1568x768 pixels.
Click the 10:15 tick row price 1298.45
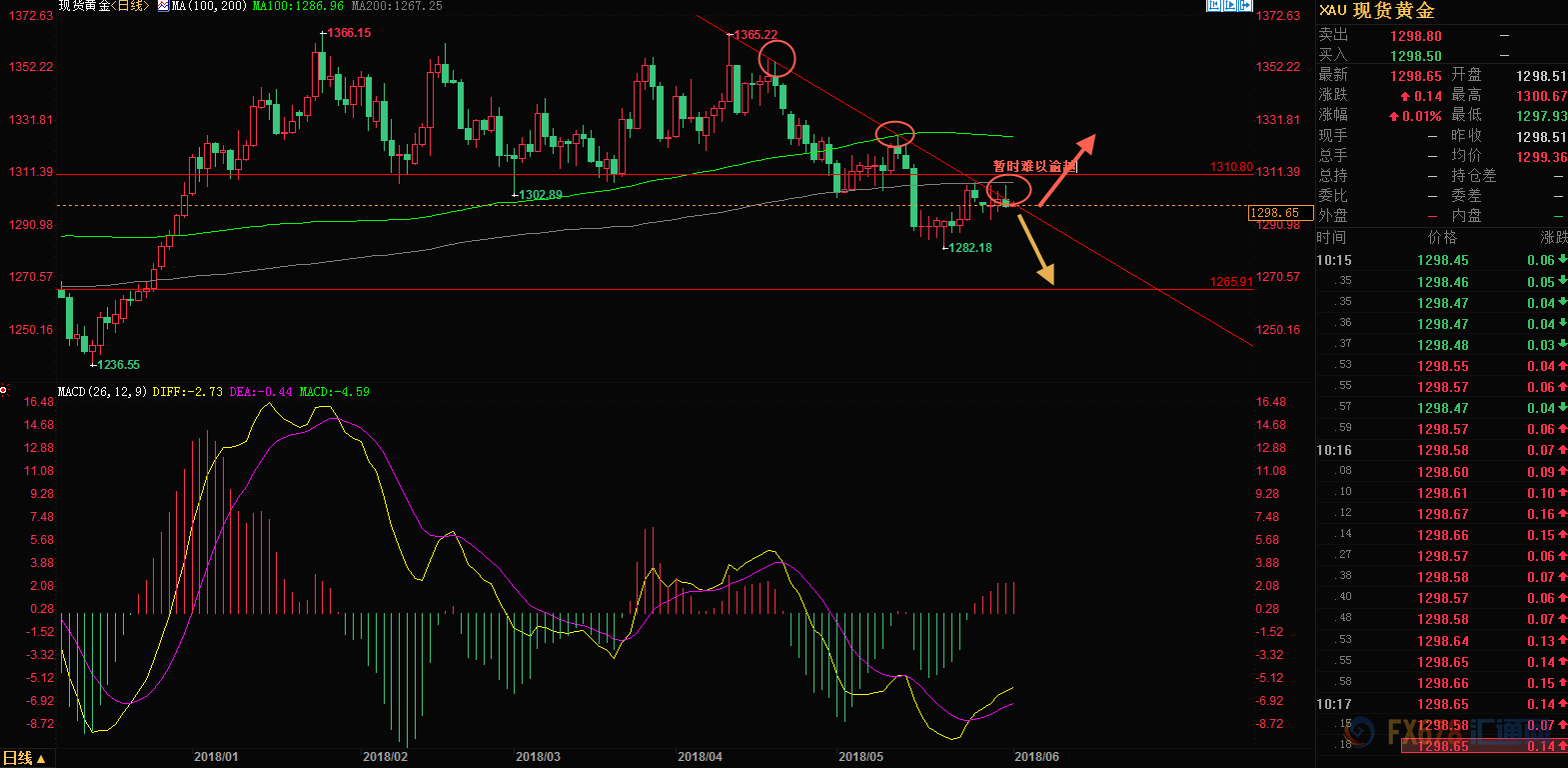pos(1443,260)
